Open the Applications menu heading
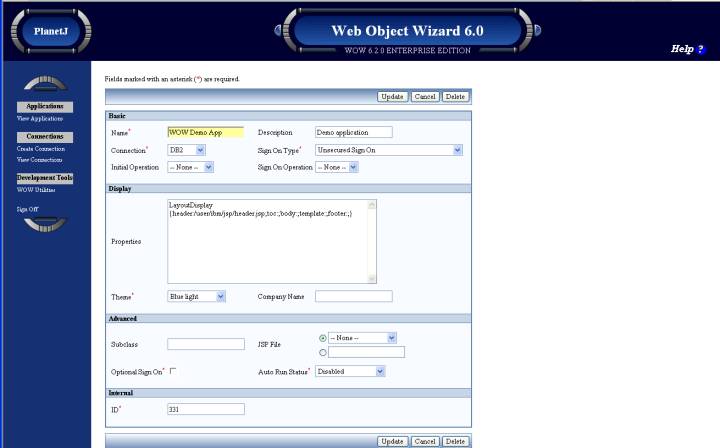Image resolution: width=720 pixels, height=448 pixels. pyautogui.click(x=45, y=106)
